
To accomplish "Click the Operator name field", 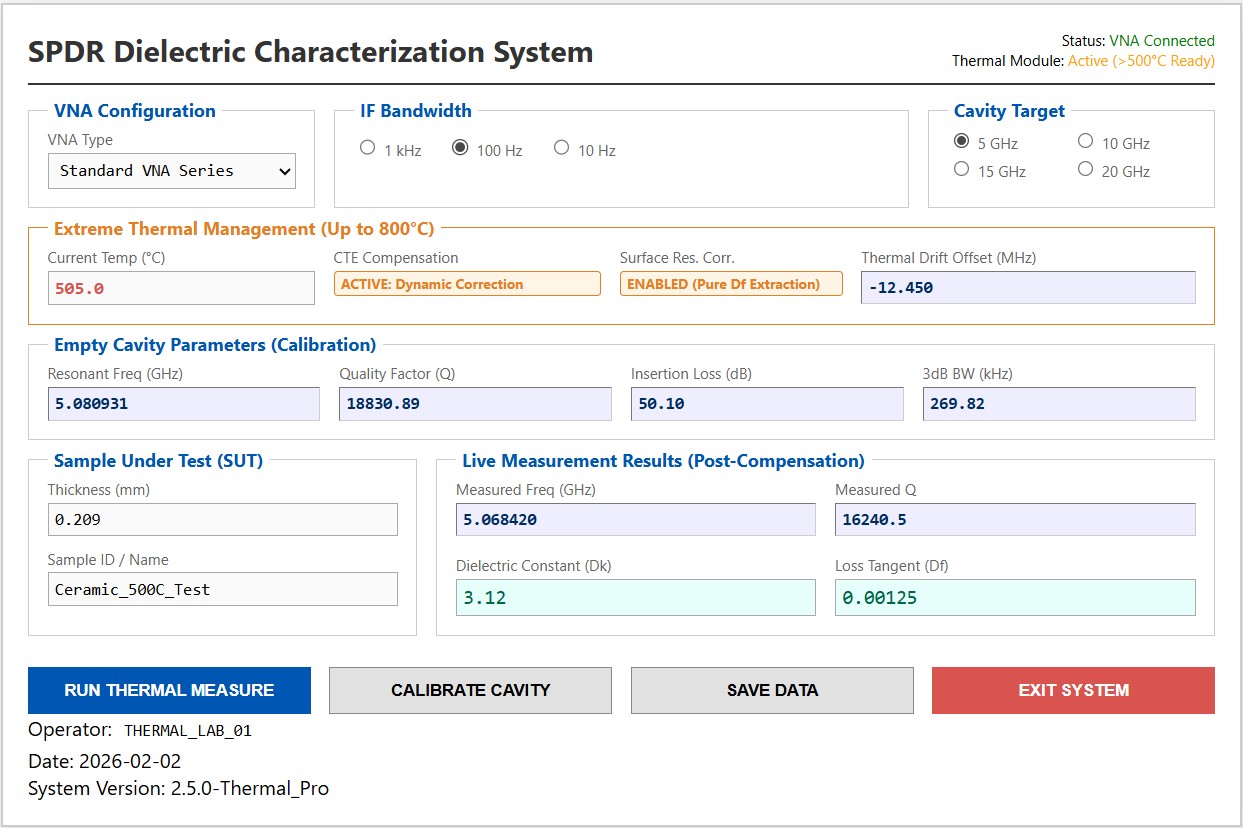I will click(188, 730).
